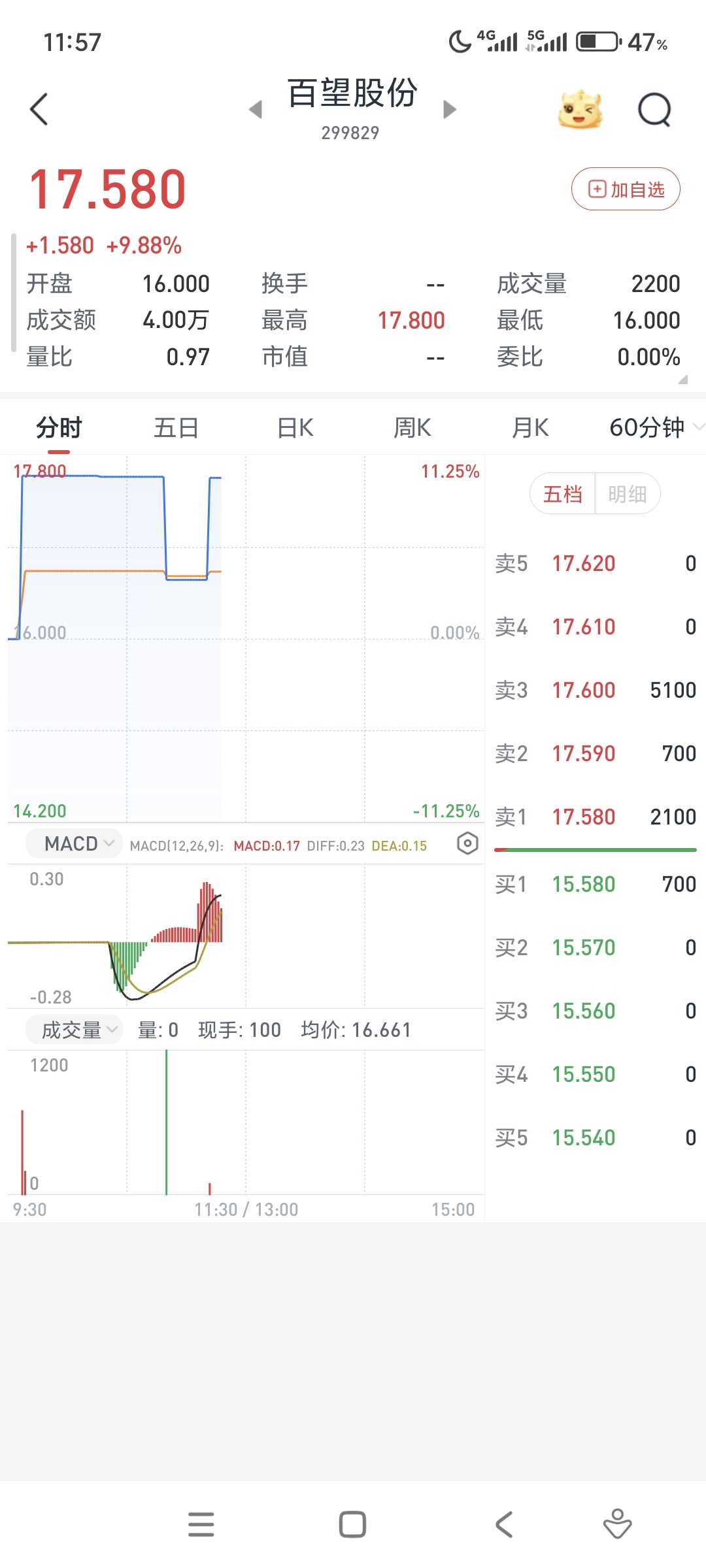This screenshot has width=706, height=1568.
Task: Select the 日K chart tab
Action: [295, 428]
